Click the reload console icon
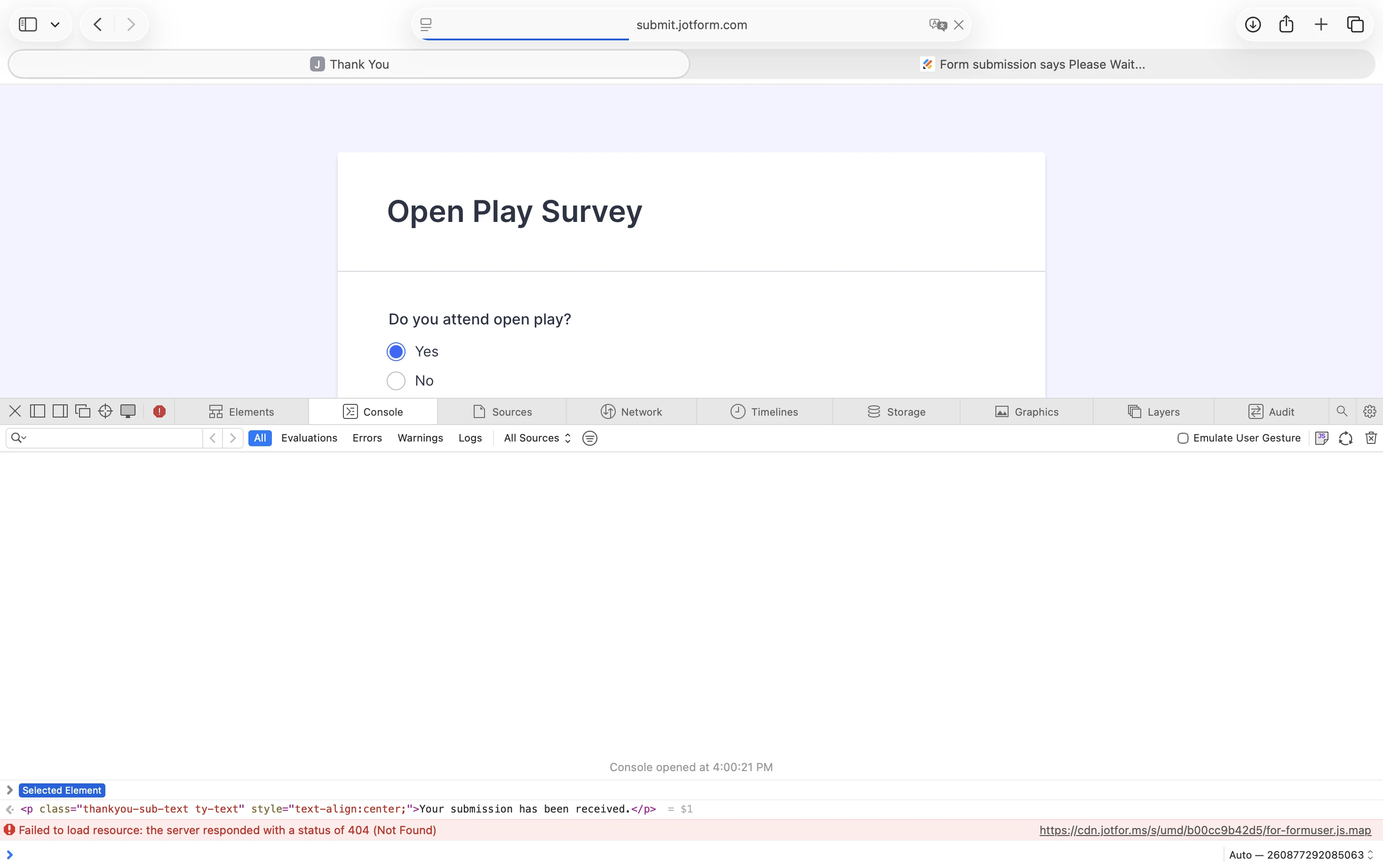This screenshot has width=1383, height=868. coord(1345,438)
